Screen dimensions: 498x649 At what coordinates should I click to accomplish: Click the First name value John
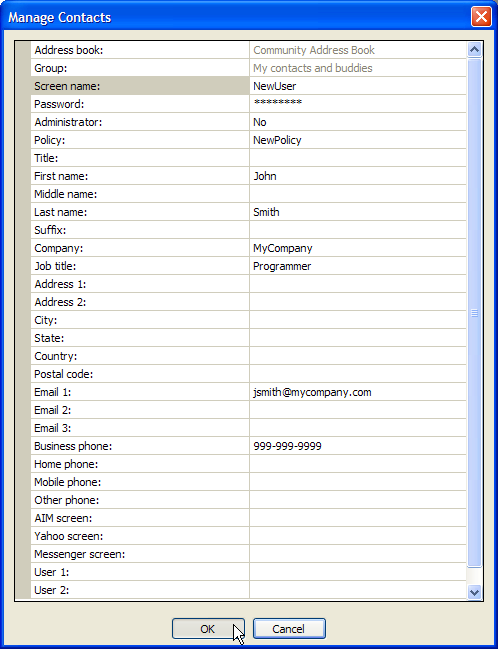point(358,176)
